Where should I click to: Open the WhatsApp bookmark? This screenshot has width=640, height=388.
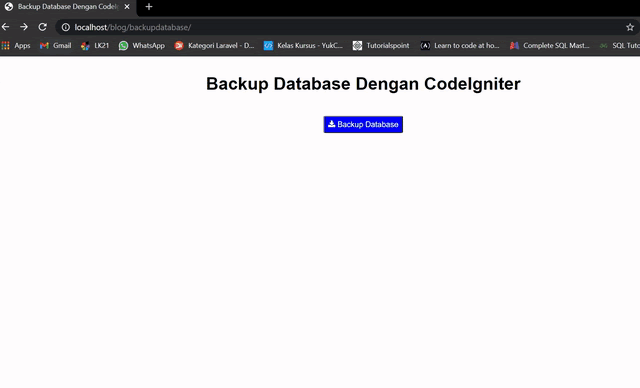pos(142,46)
